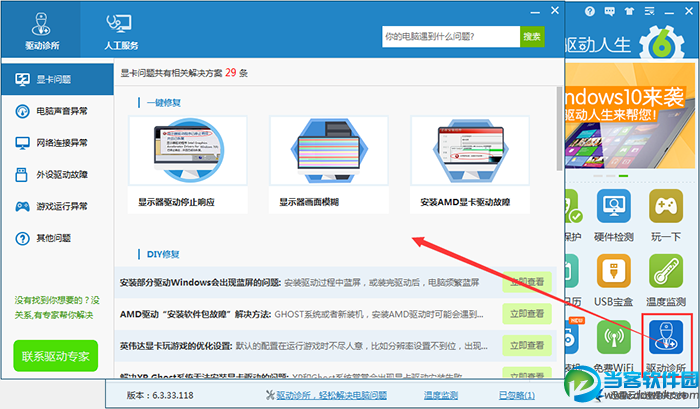Click the 温度监测 link in the bottom bar

(441, 395)
